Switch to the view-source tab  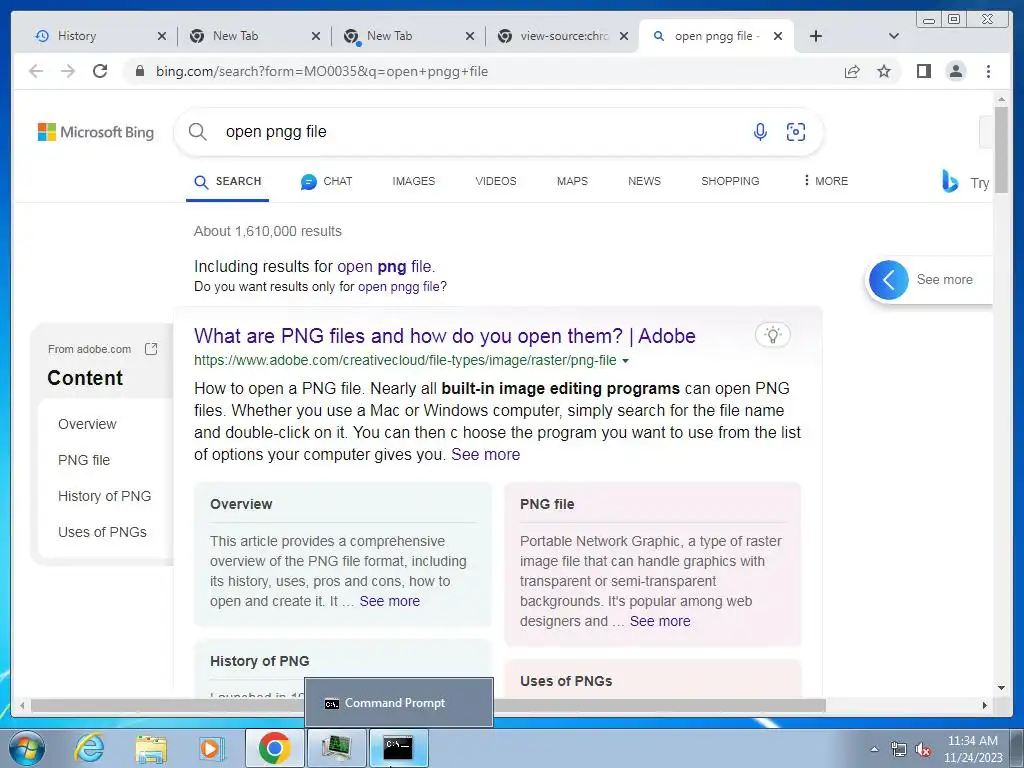pos(564,36)
